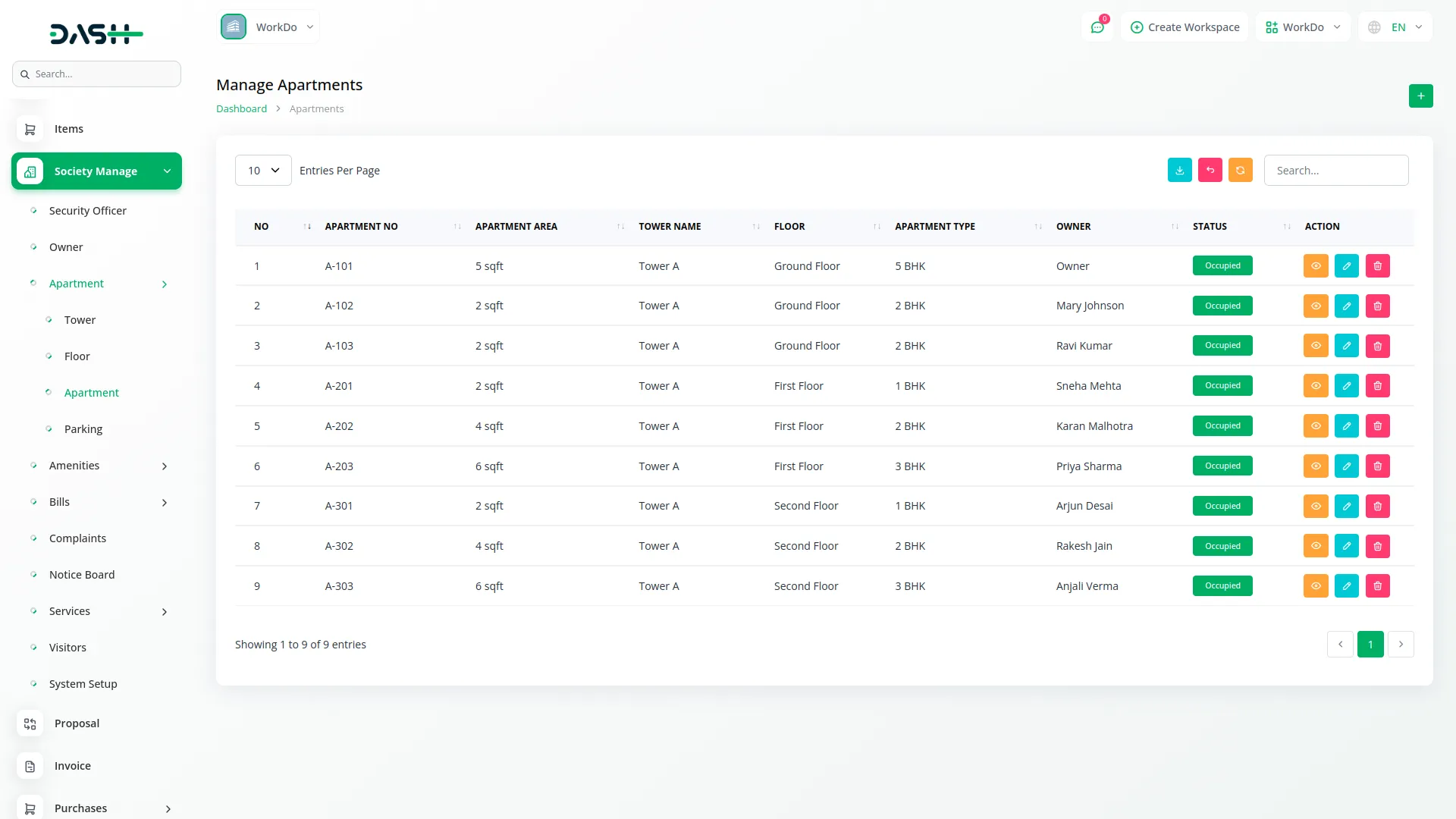Go to Dashboard breadcrumb link
This screenshot has height=819, width=1456.
click(241, 109)
